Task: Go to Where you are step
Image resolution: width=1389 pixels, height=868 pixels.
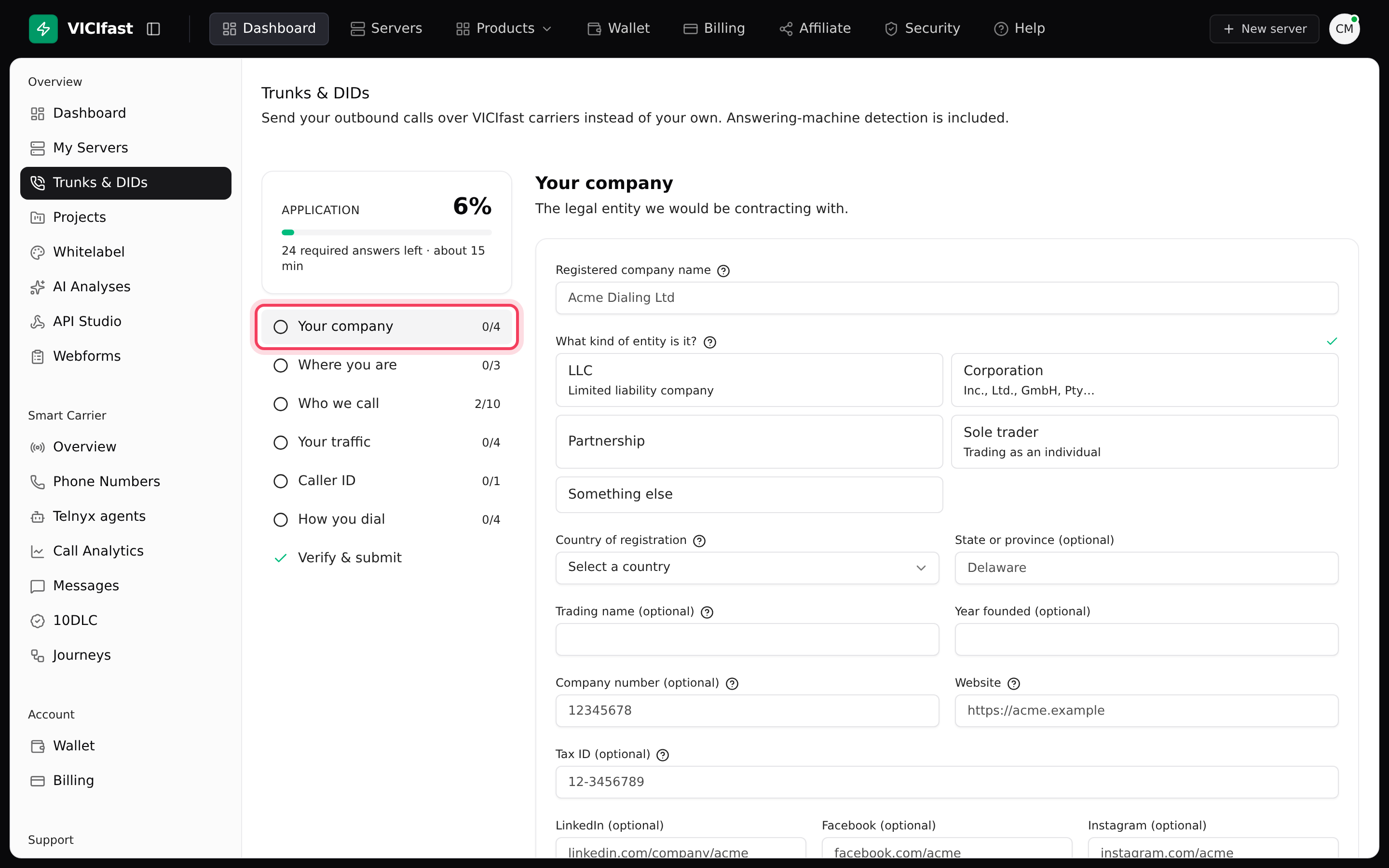Action: pos(386,365)
